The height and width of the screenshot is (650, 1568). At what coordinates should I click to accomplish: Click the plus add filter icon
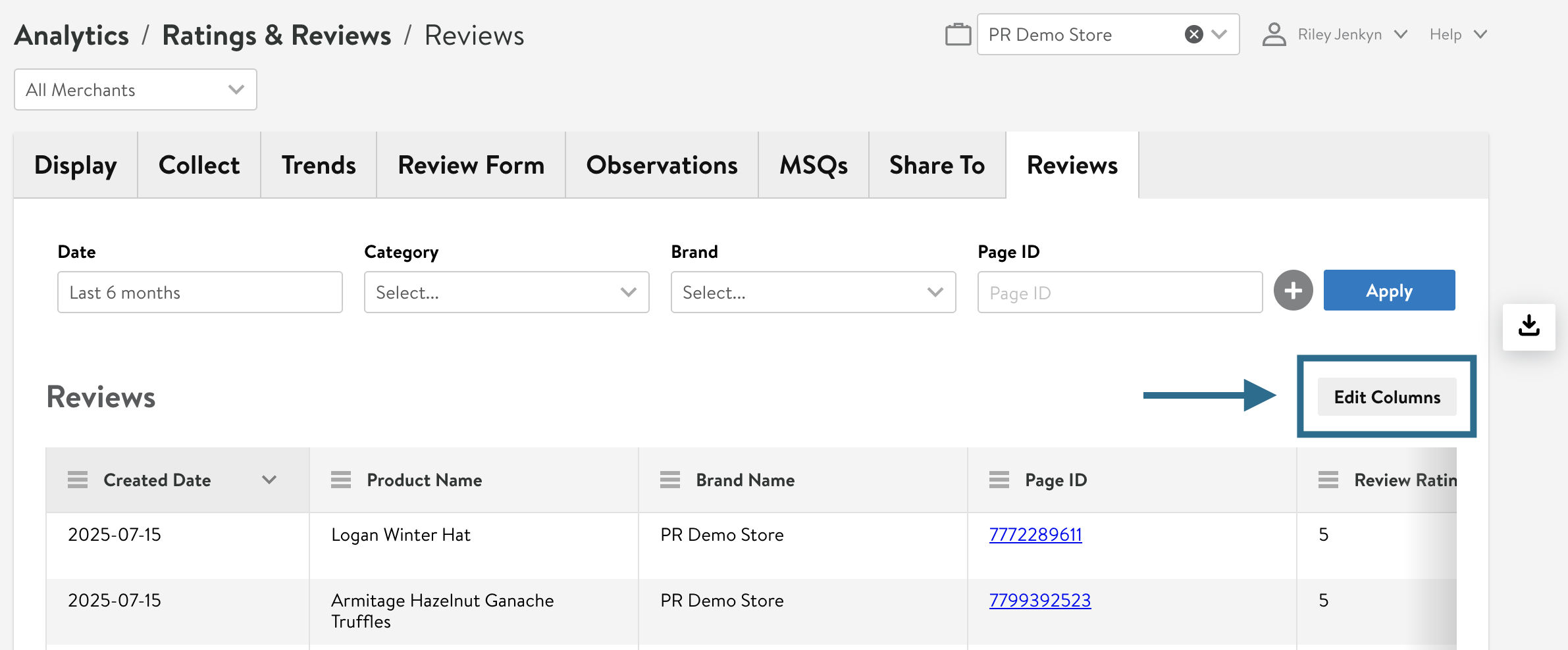pos(1293,290)
